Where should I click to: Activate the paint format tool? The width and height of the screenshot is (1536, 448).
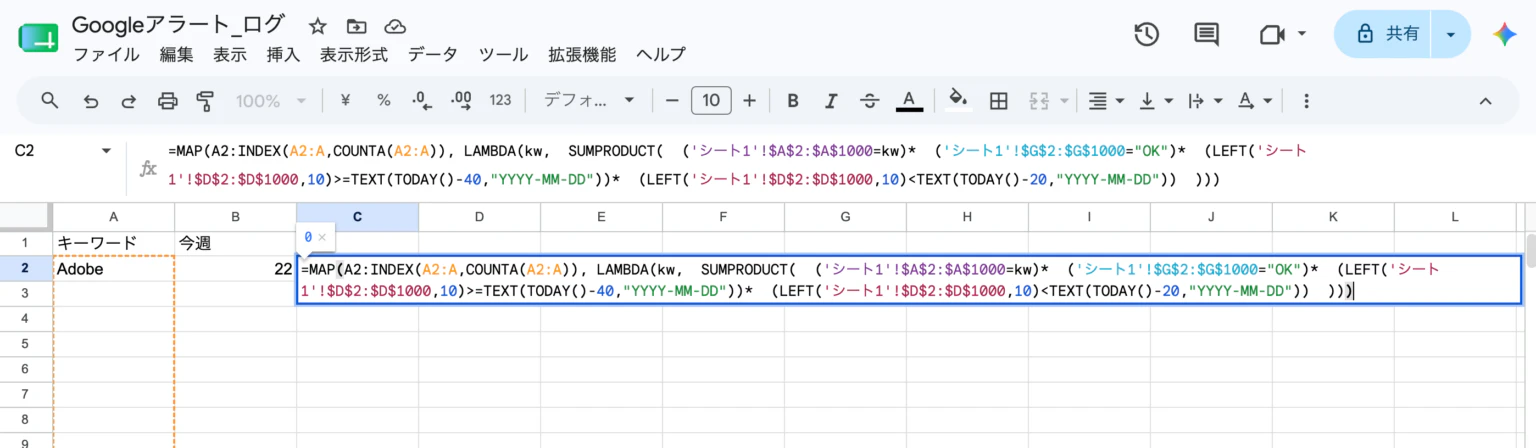(x=206, y=100)
